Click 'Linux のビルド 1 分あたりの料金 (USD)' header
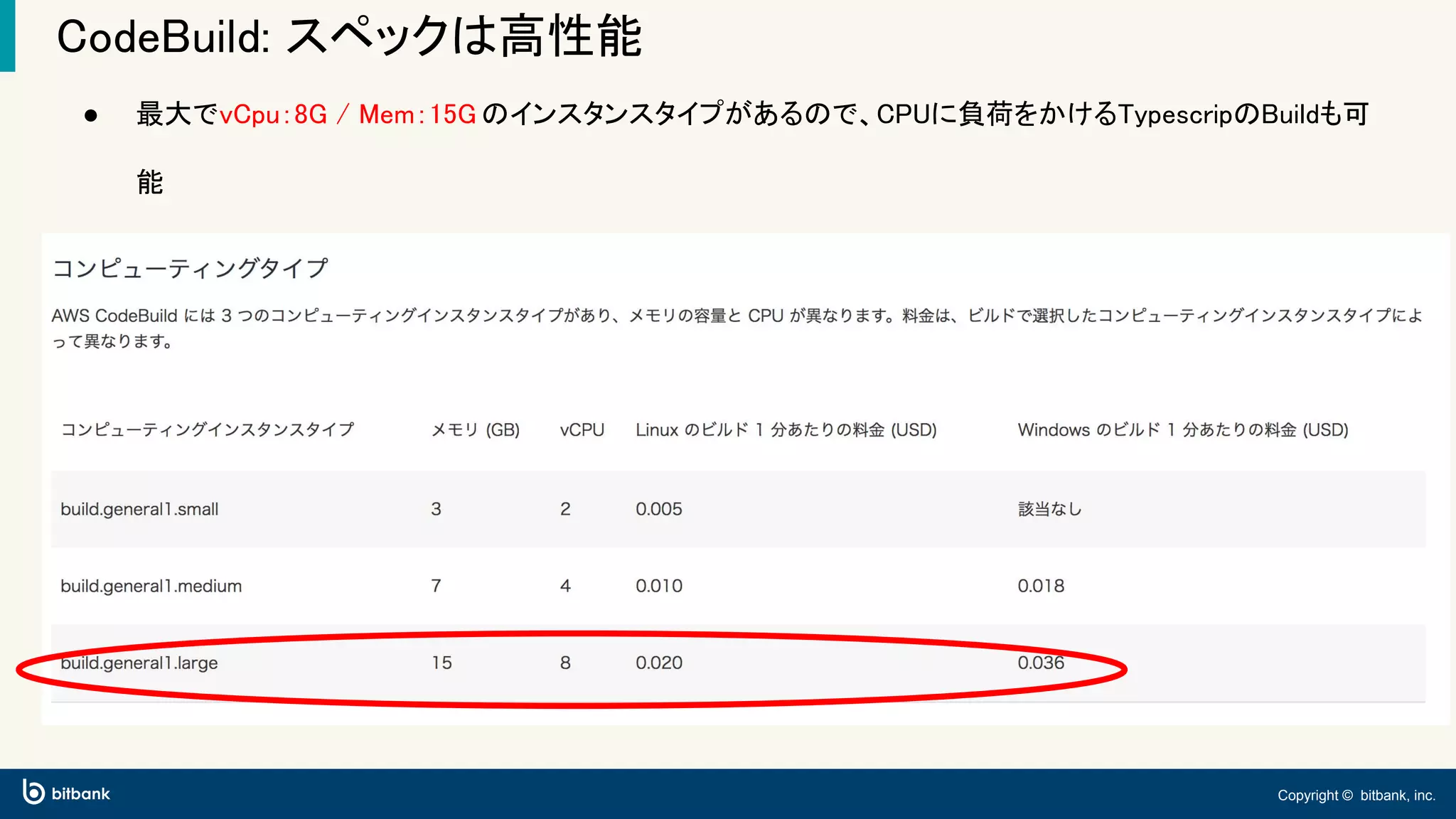 tap(786, 429)
